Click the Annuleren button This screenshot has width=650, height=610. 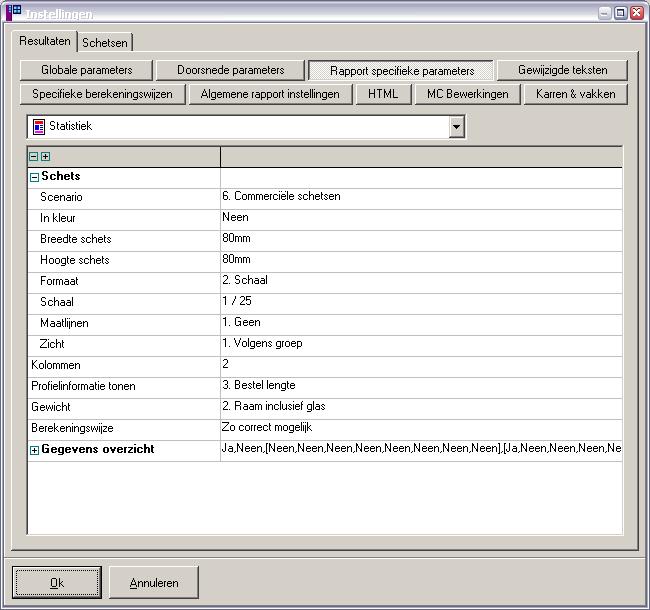(x=154, y=583)
